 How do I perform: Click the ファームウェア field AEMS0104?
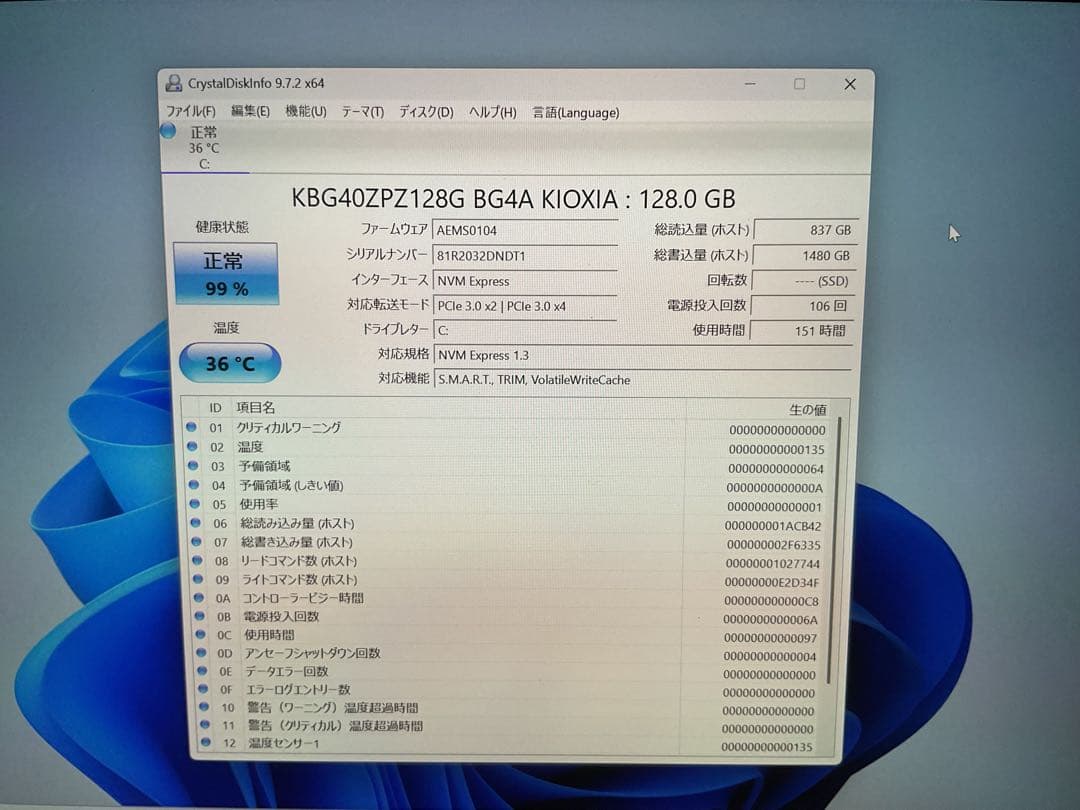524,230
